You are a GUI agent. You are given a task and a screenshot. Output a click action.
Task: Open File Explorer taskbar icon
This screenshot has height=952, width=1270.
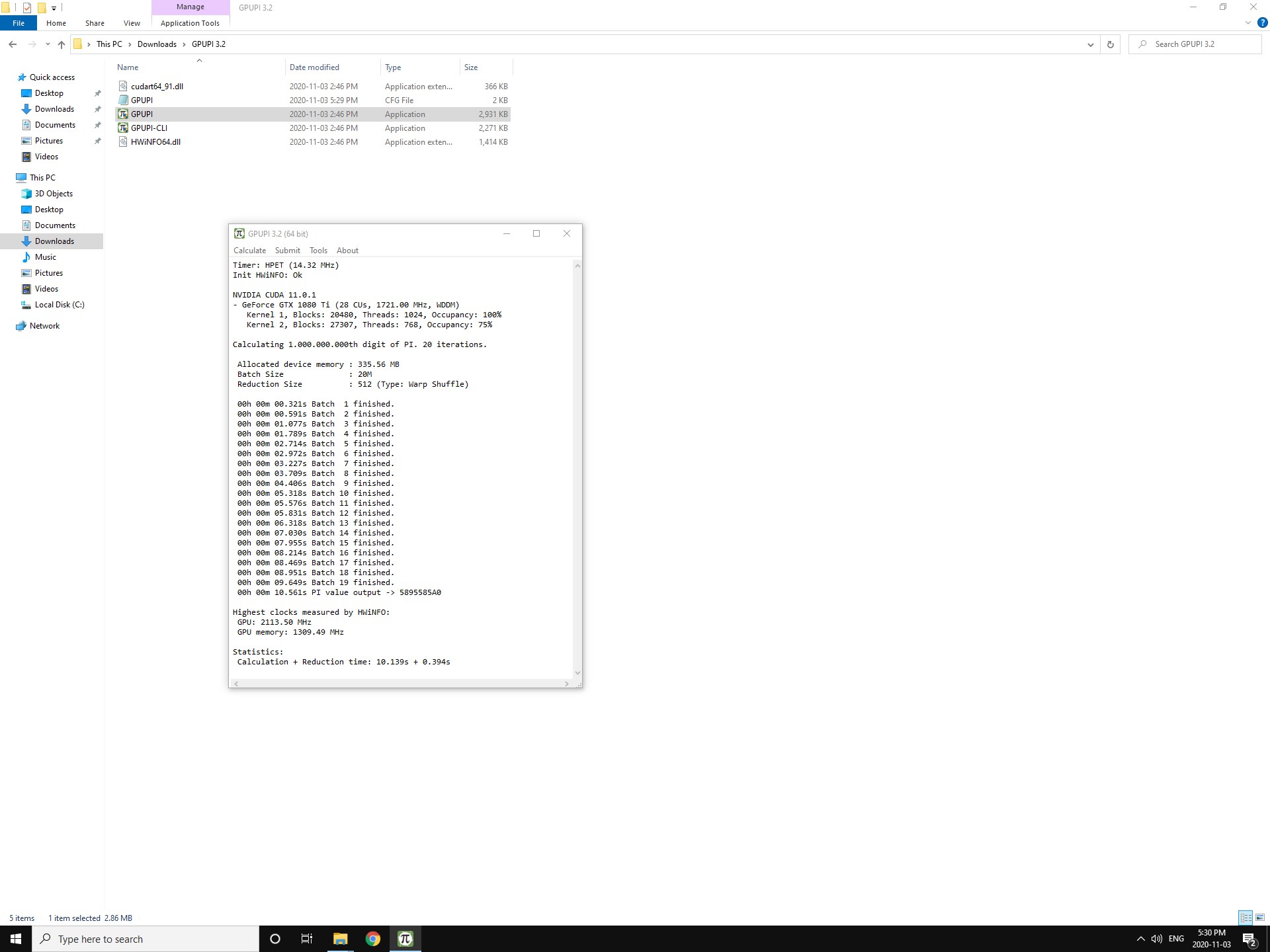[x=340, y=939]
